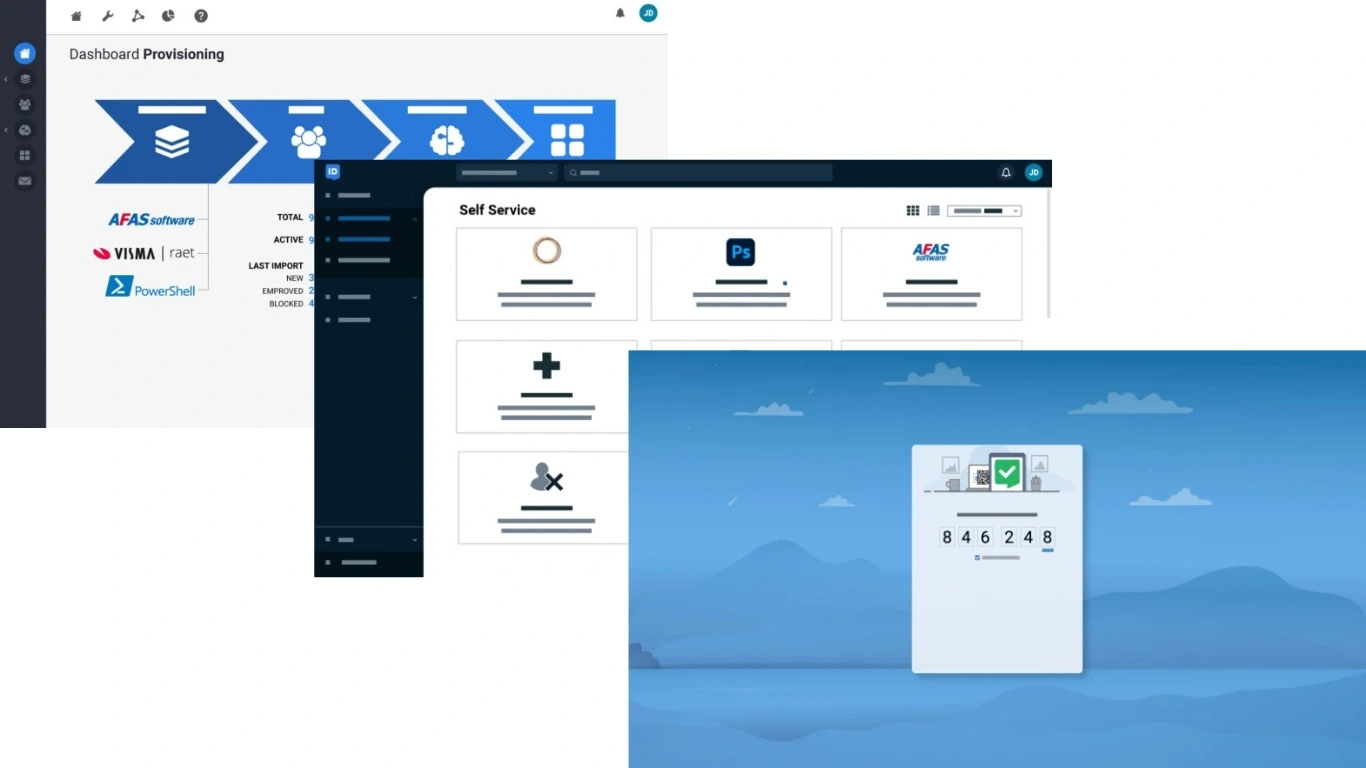
Task: Open the Photoshop self service tile
Action: tap(741, 274)
